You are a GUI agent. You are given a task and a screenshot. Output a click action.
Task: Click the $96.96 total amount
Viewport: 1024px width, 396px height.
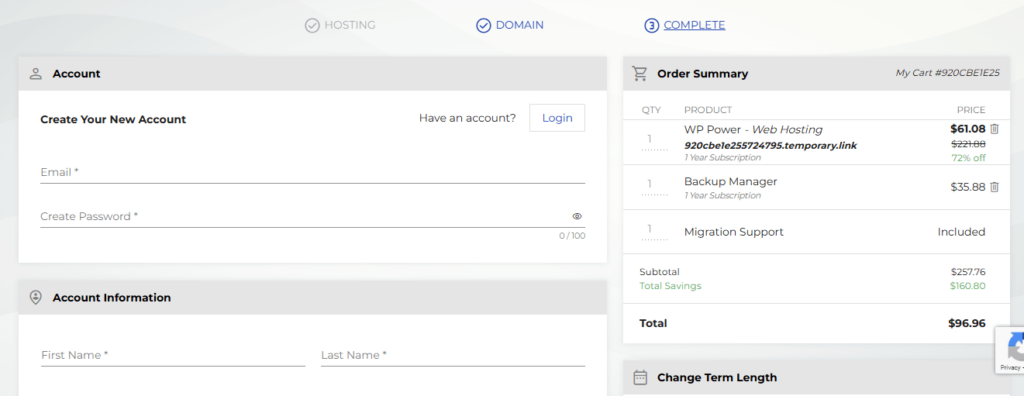(967, 323)
